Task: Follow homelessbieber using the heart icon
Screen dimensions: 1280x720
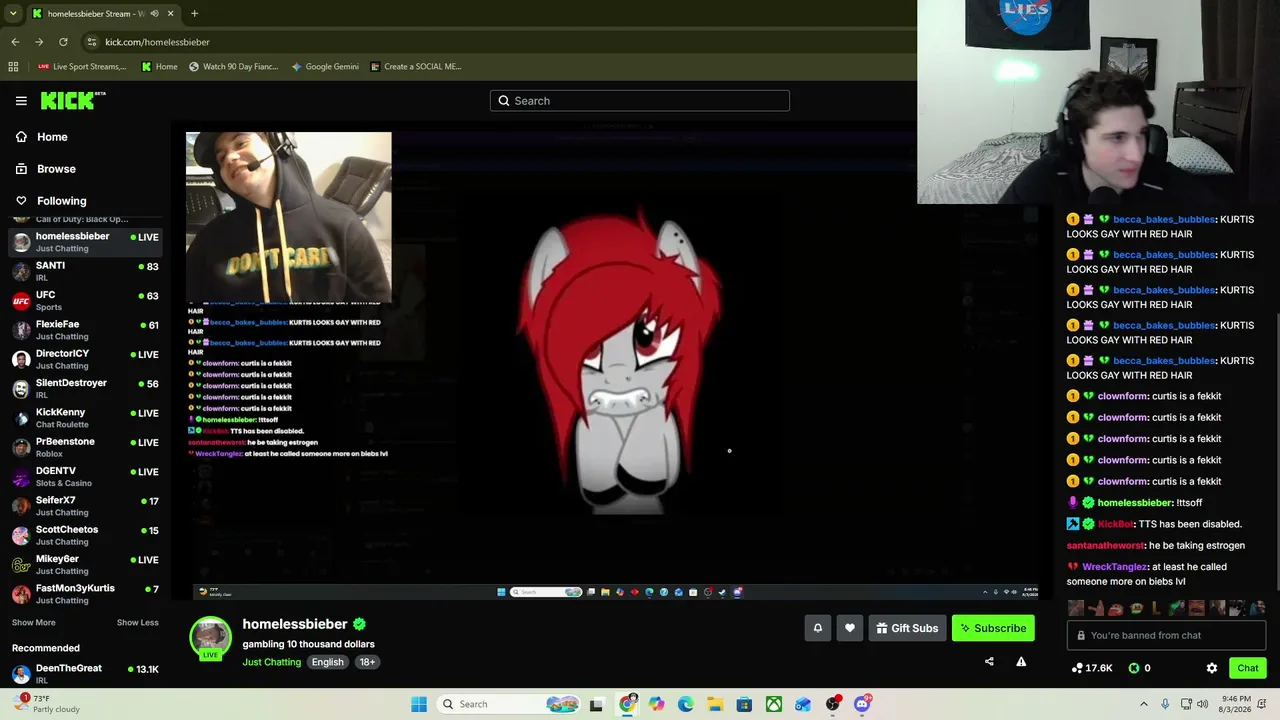Action: tap(850, 628)
